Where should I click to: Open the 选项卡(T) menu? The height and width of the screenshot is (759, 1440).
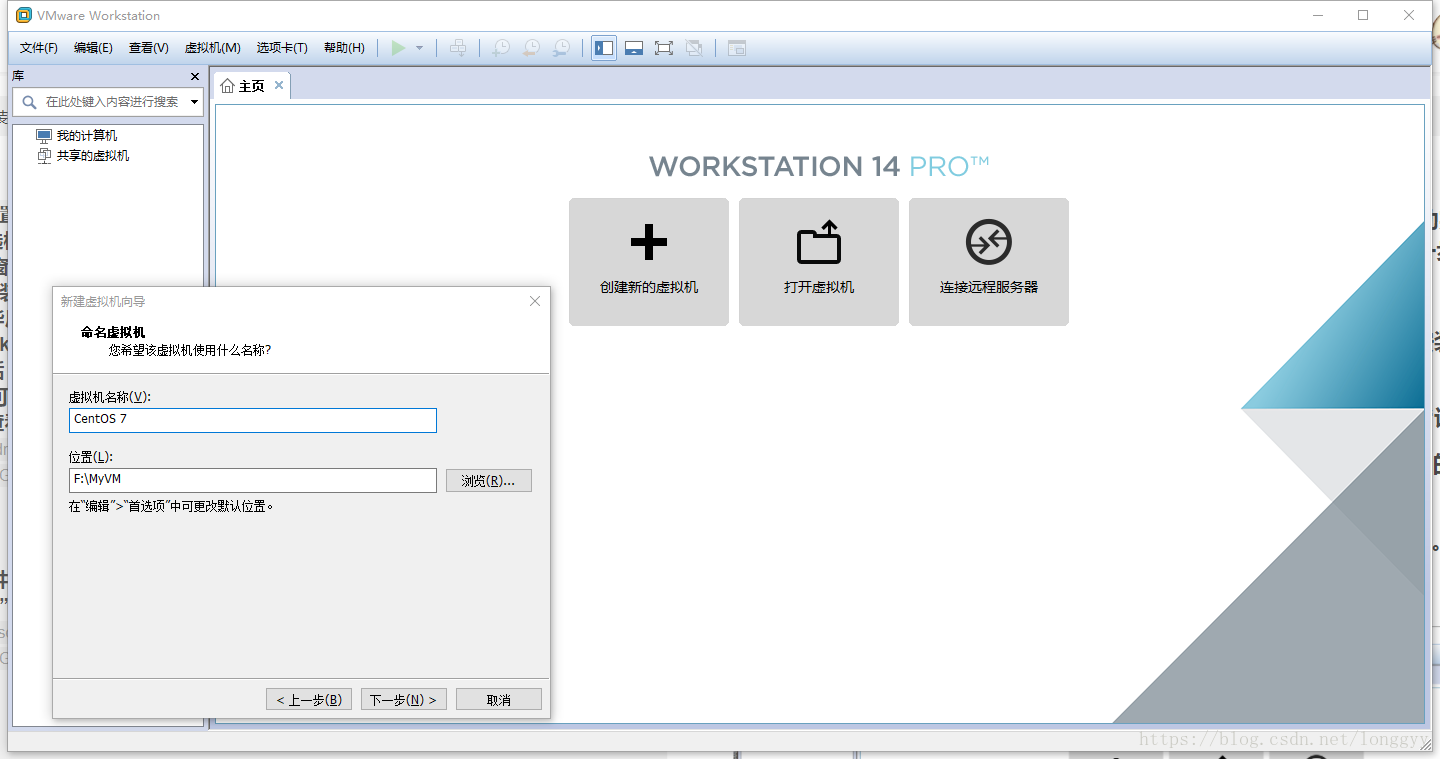point(282,48)
